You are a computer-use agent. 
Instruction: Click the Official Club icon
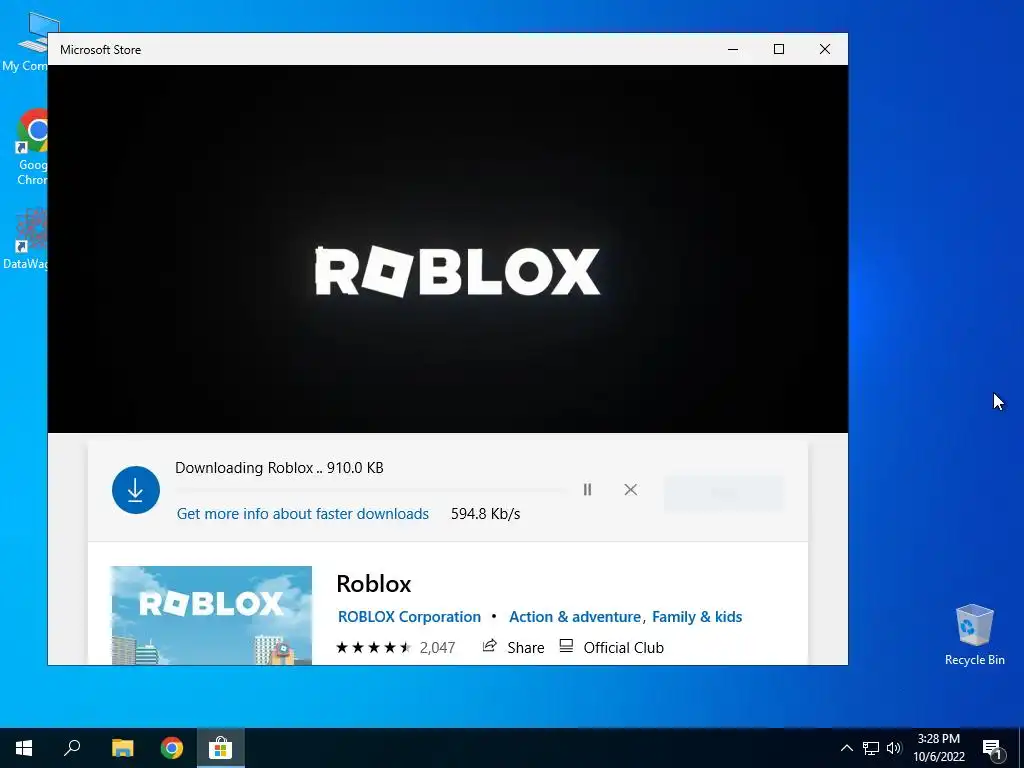click(566, 647)
